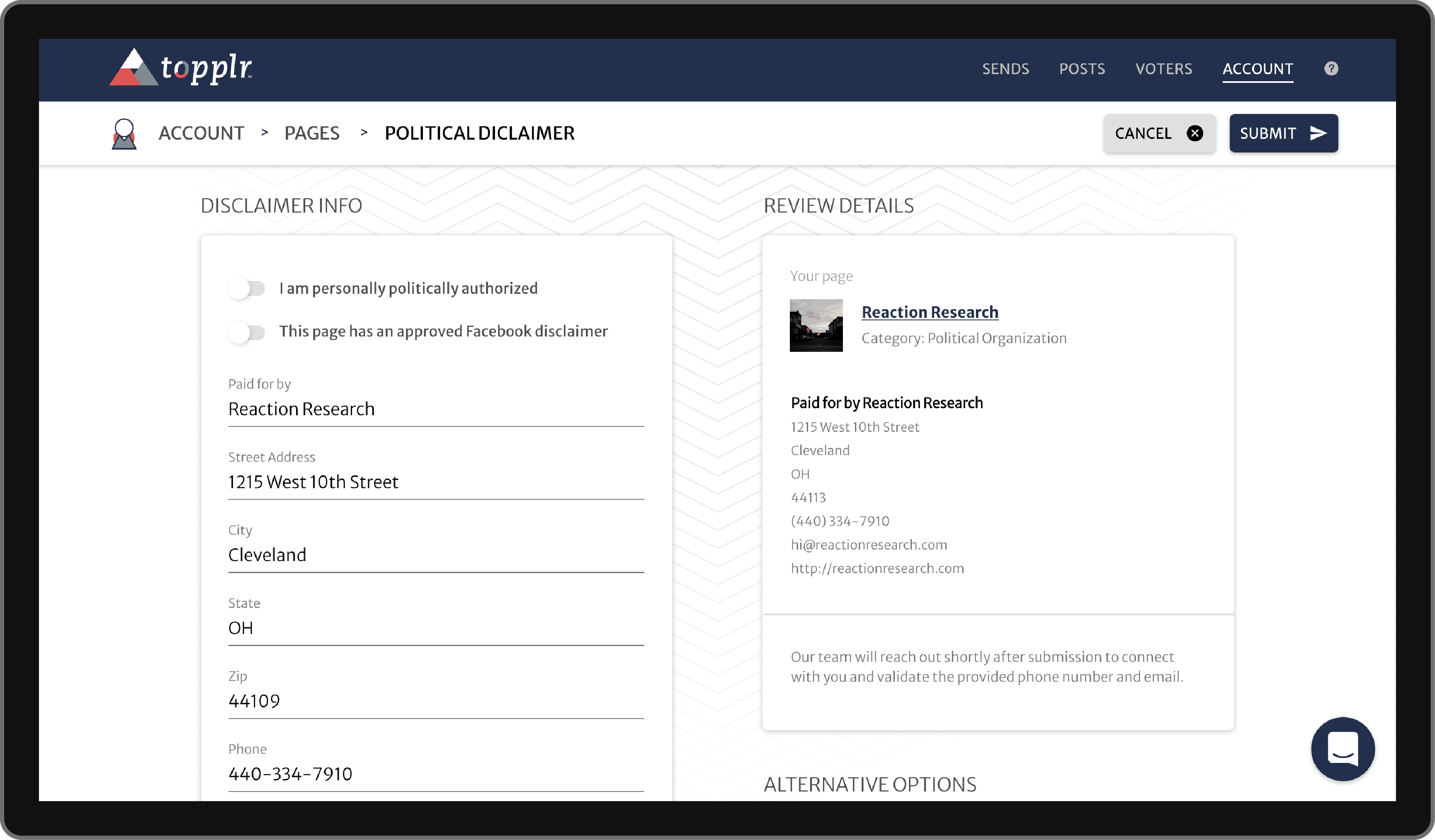This screenshot has width=1435, height=840.
Task: Click the Reaction Research page thumbnail
Action: click(x=816, y=326)
